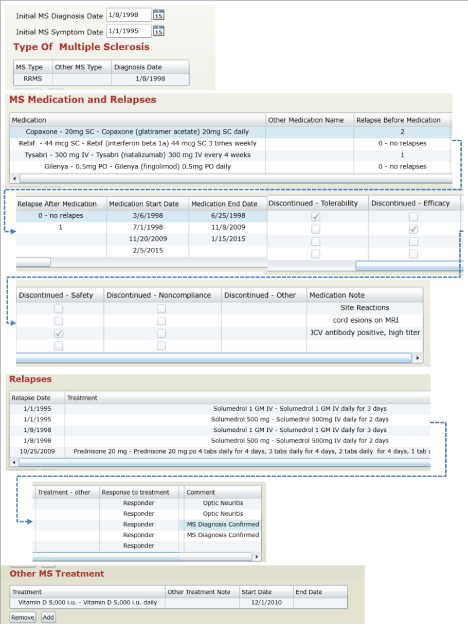The height and width of the screenshot is (624, 468).
Task: Check Discontinued - Tolerability for the 11/20/2009 row
Action: click(x=316, y=242)
